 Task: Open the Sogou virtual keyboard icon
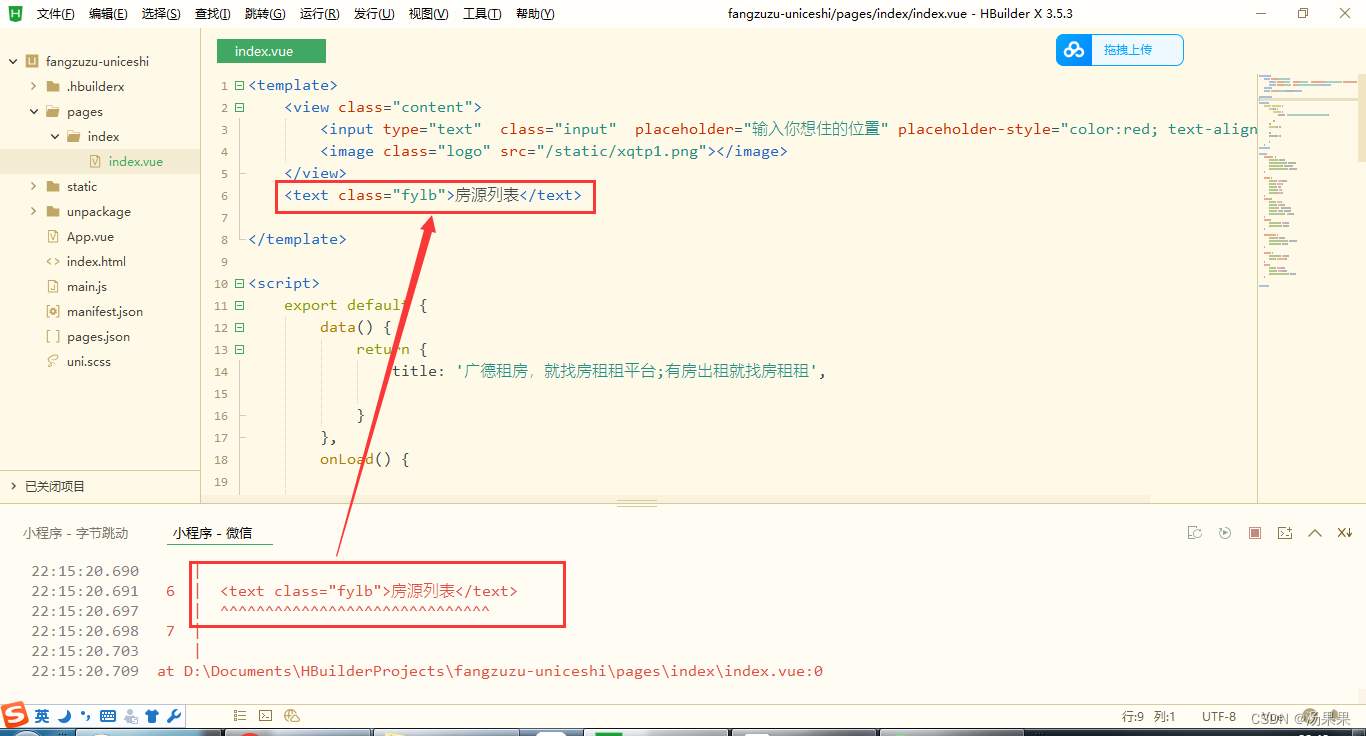pos(107,716)
